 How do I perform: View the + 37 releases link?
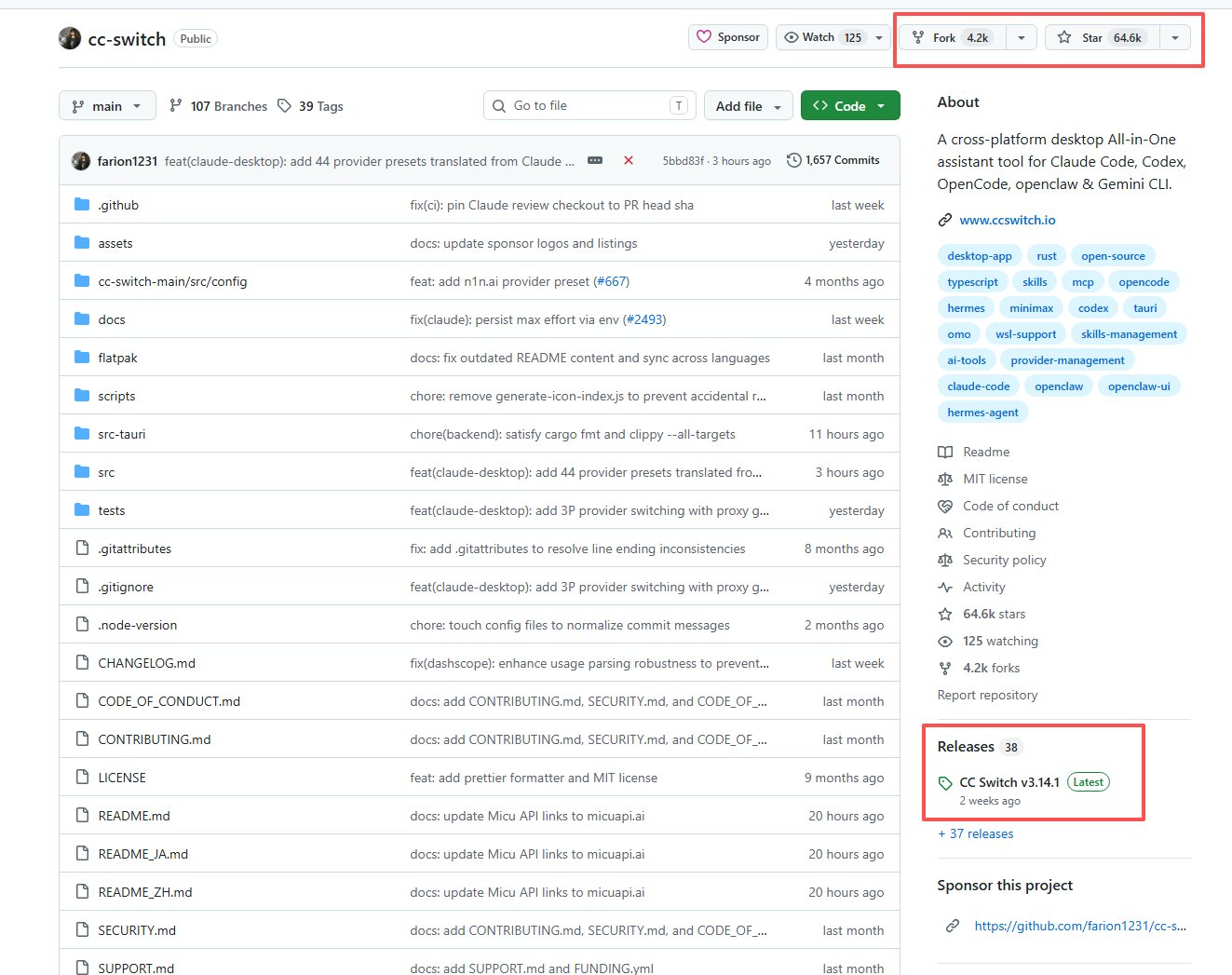pos(976,833)
